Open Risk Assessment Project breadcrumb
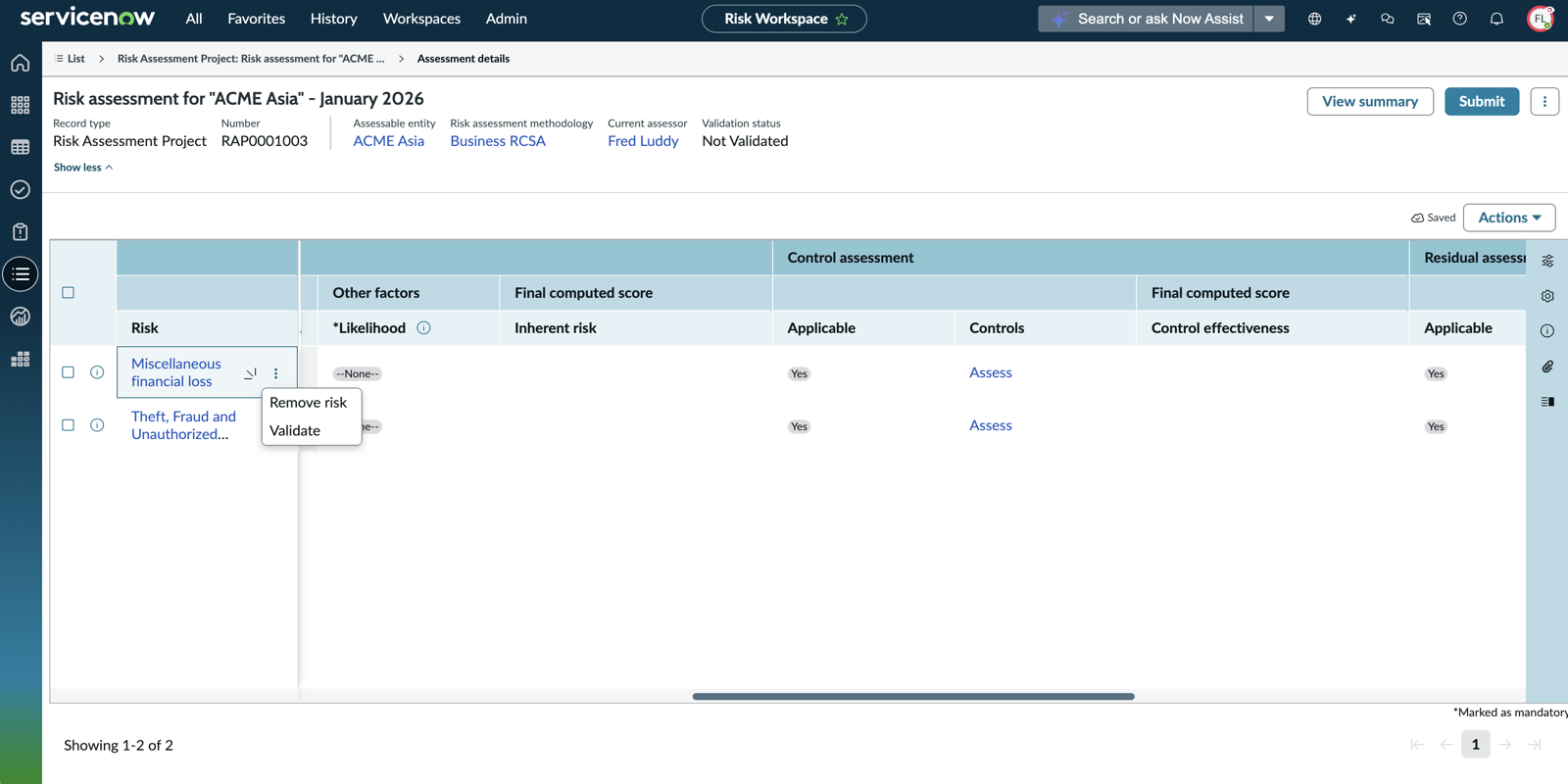Image resolution: width=1568 pixels, height=784 pixels. (x=251, y=59)
